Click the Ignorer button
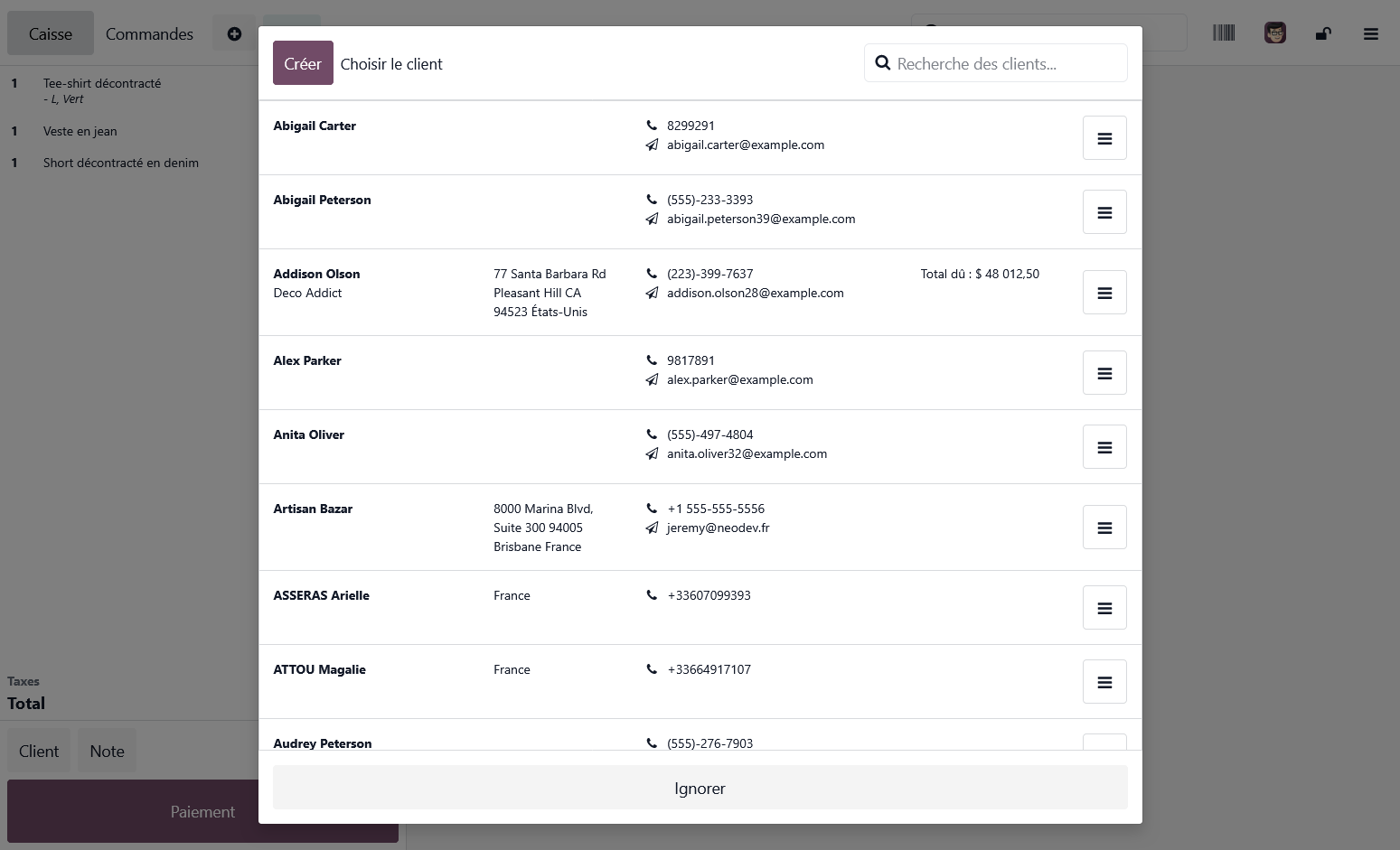This screenshot has height=850, width=1400. click(700, 787)
